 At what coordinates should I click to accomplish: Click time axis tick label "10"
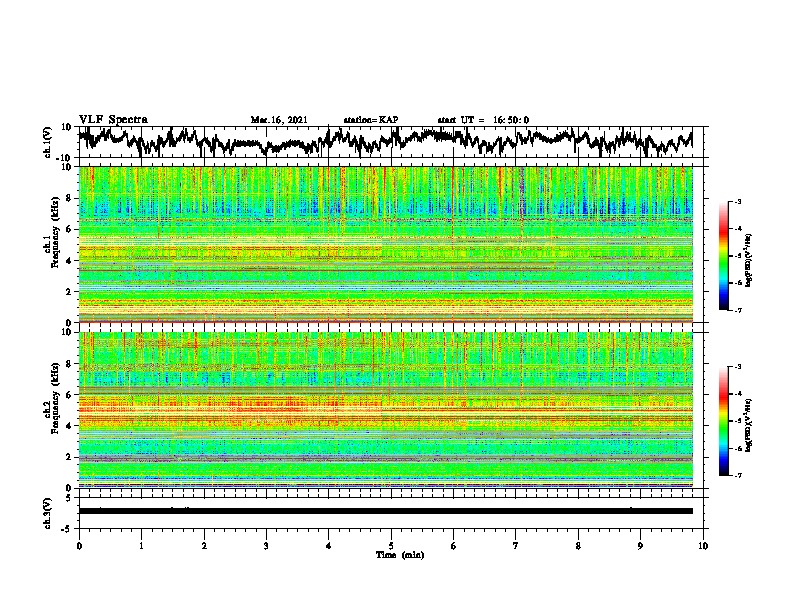click(x=703, y=546)
